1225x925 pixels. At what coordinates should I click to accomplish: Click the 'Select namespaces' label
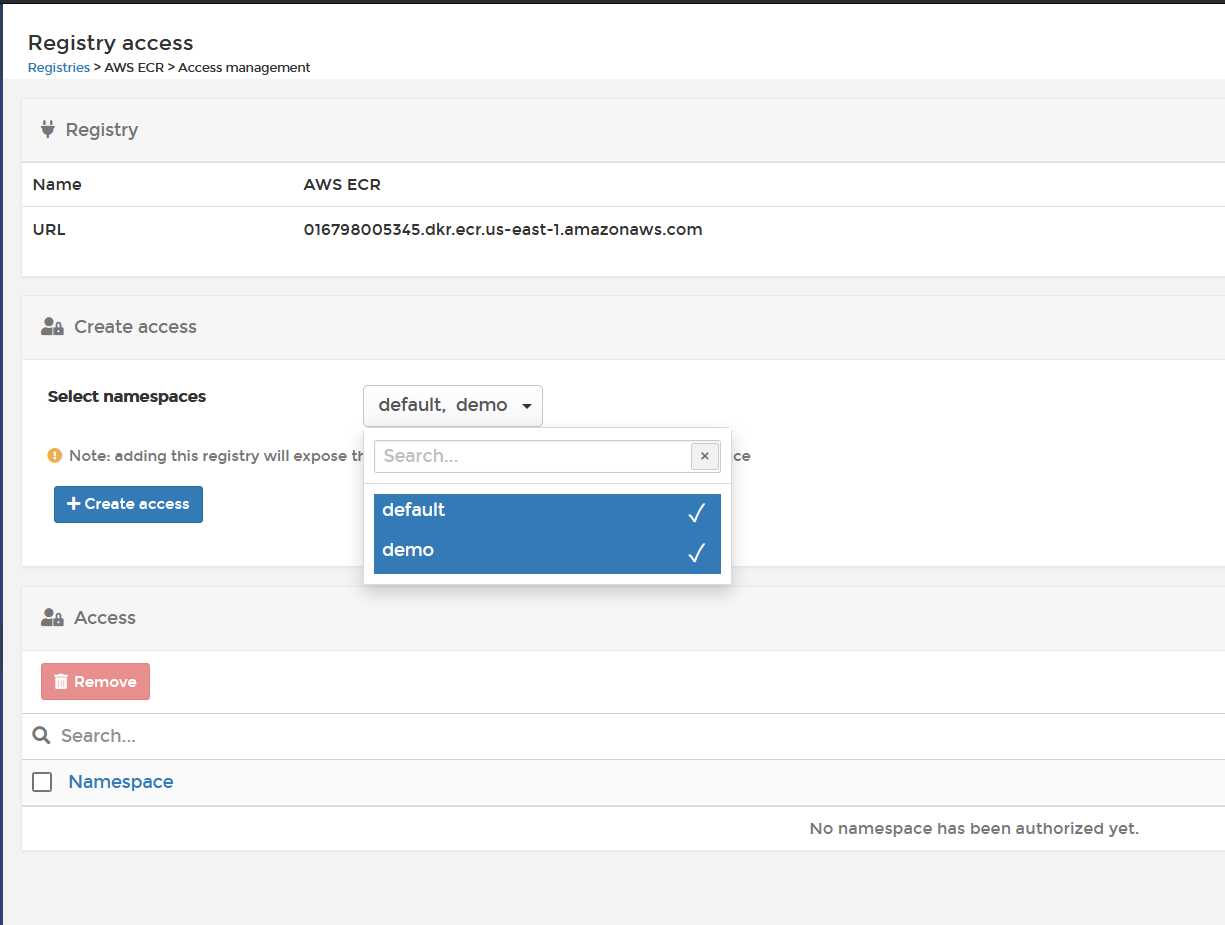(127, 396)
